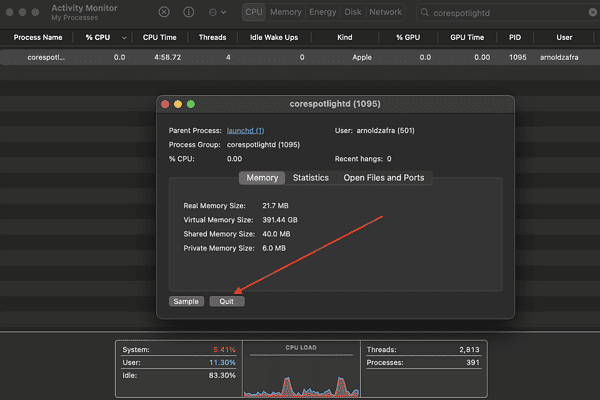Click the stop process X icon
Viewport: 600px width, 400px height.
pos(164,12)
